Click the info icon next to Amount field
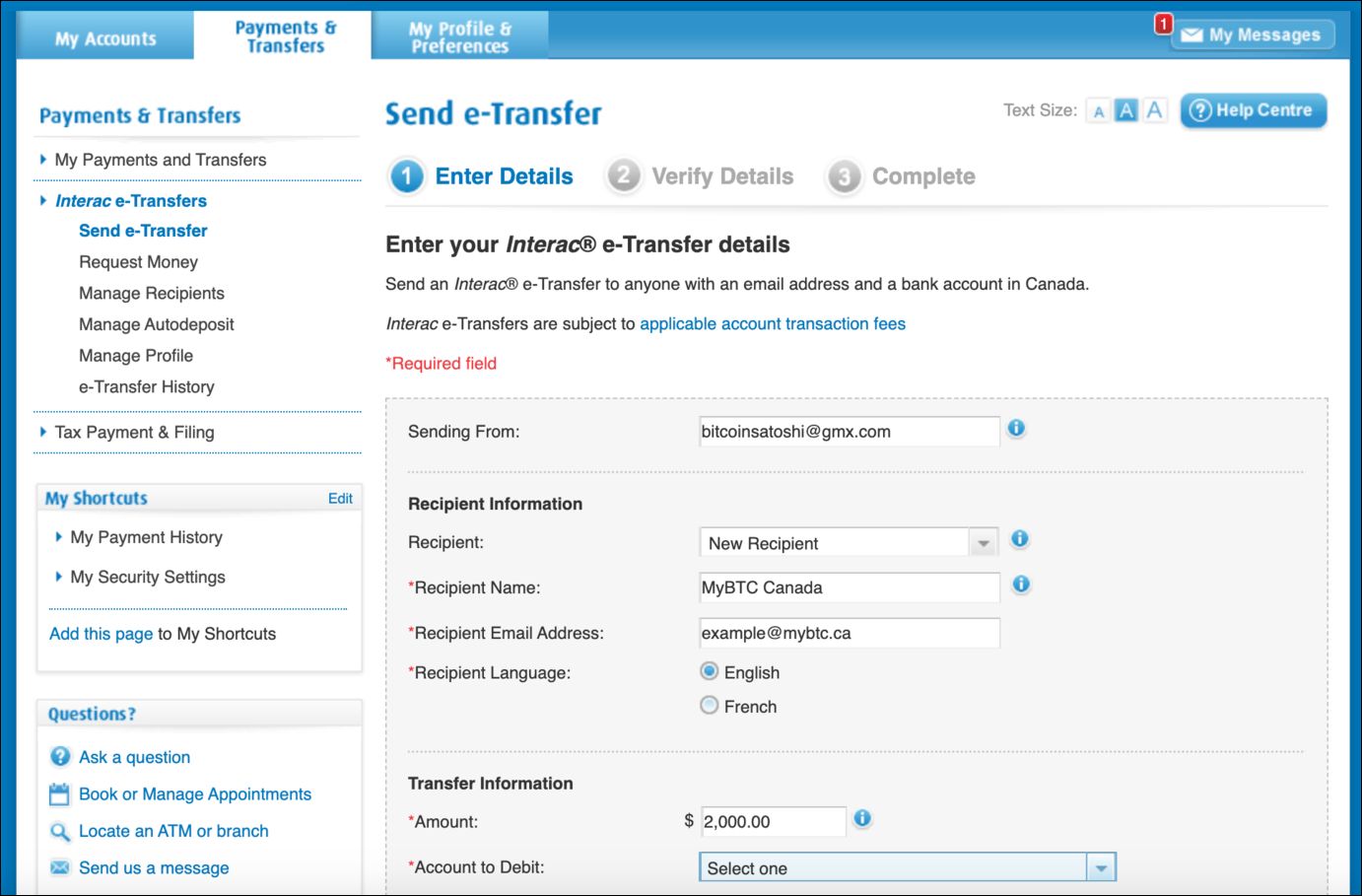The width and height of the screenshot is (1362, 896). click(x=862, y=819)
